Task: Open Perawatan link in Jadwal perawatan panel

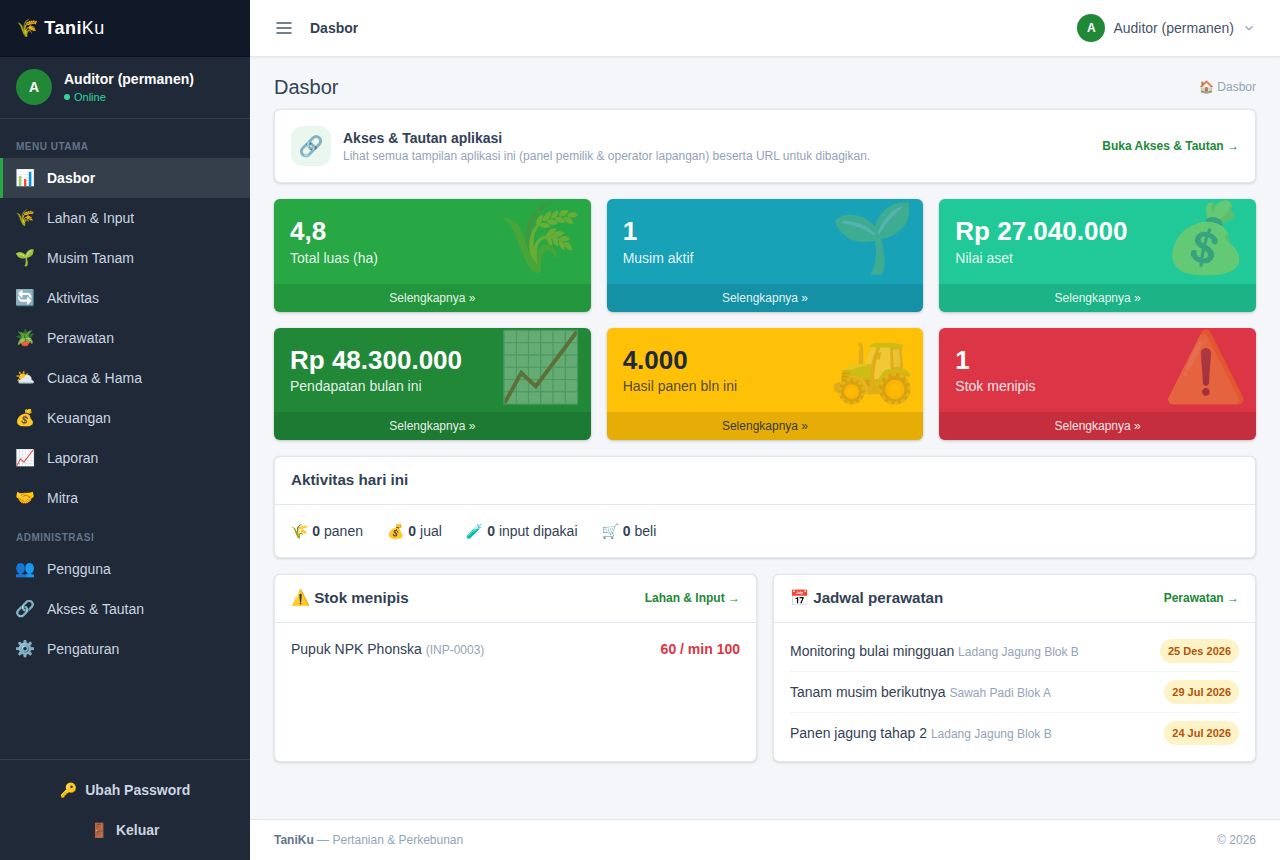Action: 1201,598
